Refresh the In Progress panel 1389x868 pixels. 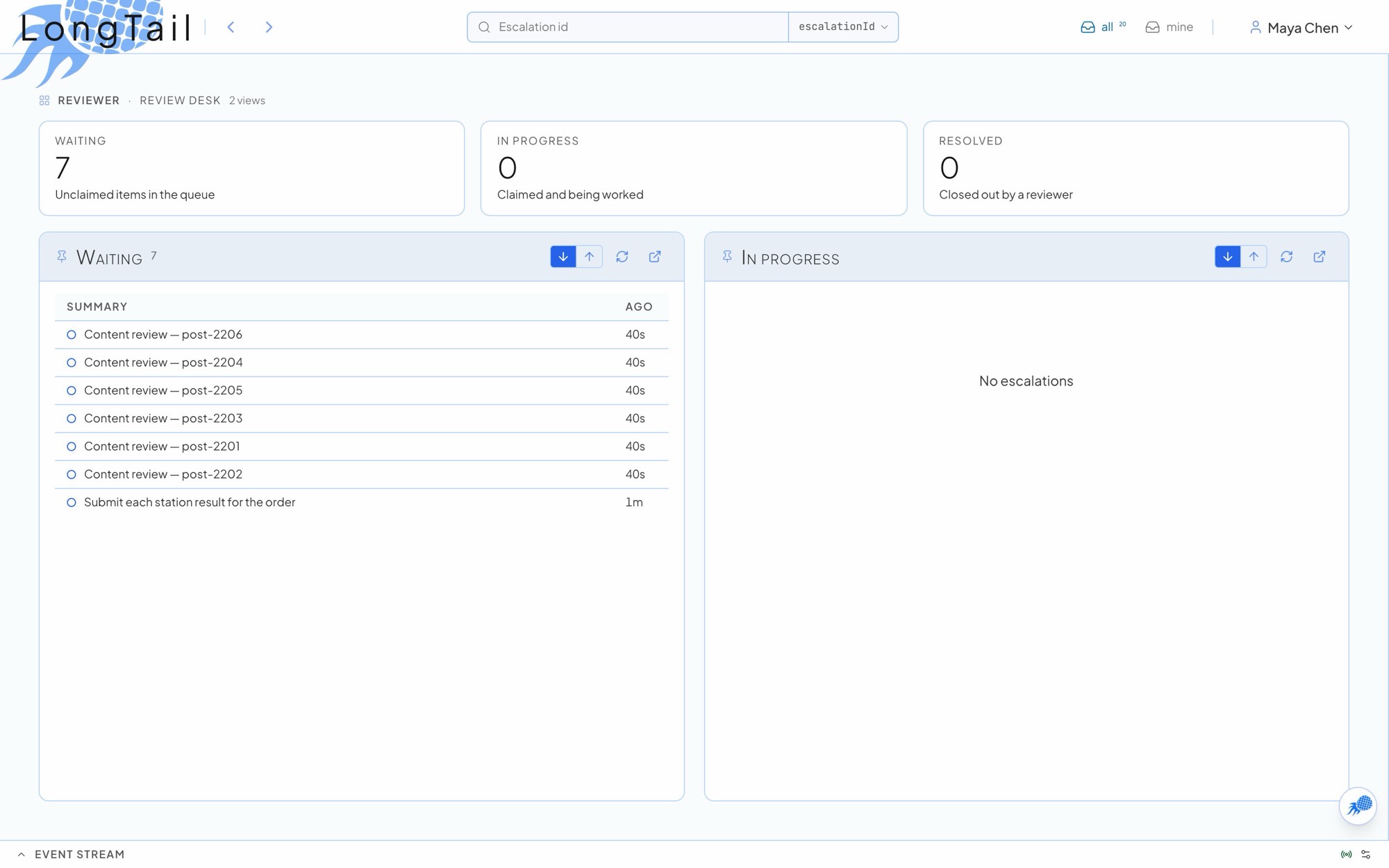pos(1287,257)
